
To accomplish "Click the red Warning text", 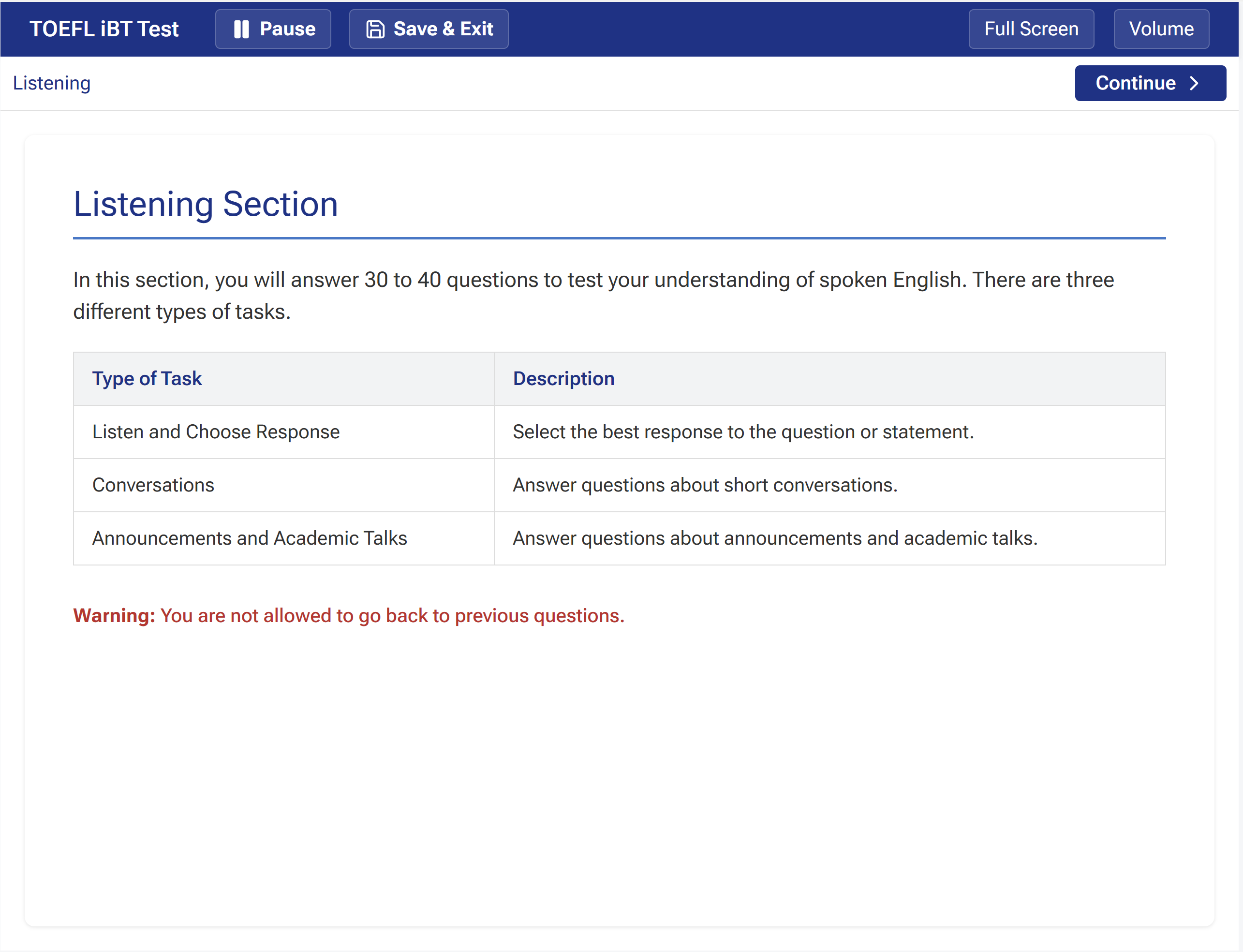I will (x=348, y=615).
